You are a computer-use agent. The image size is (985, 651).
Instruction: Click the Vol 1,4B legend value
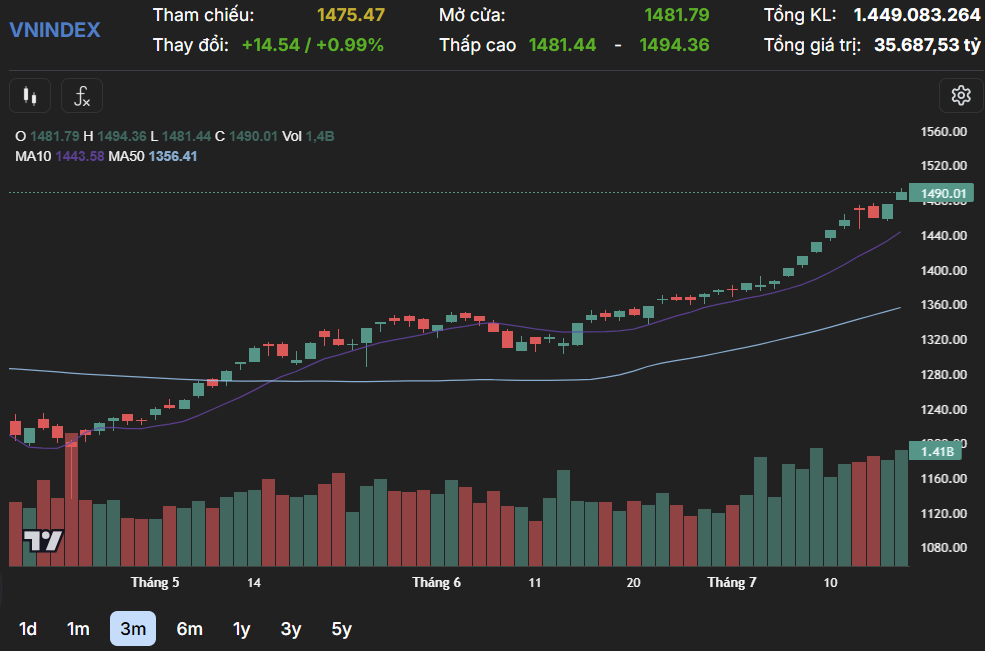[322, 136]
